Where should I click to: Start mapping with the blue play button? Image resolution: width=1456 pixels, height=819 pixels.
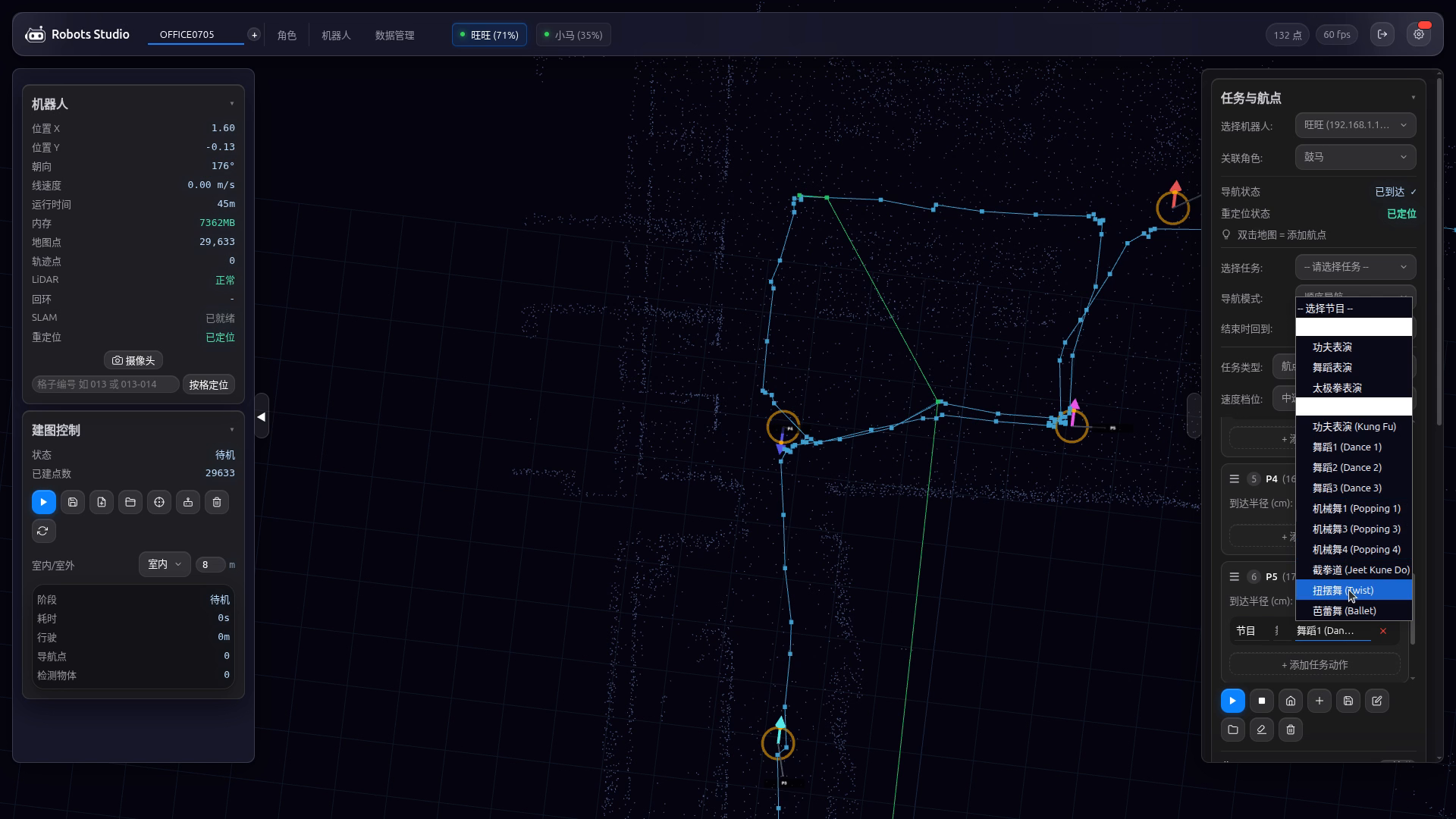coord(43,502)
